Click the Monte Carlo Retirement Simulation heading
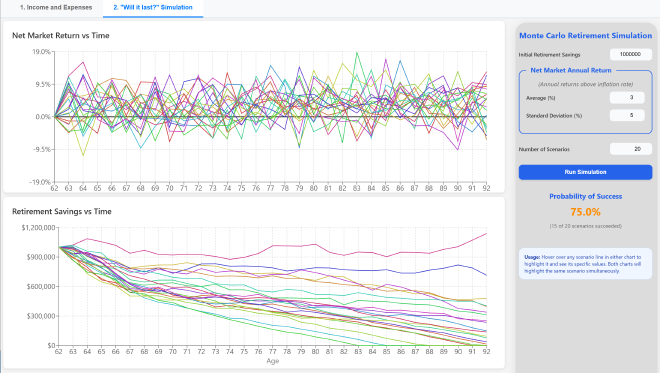 pos(585,36)
